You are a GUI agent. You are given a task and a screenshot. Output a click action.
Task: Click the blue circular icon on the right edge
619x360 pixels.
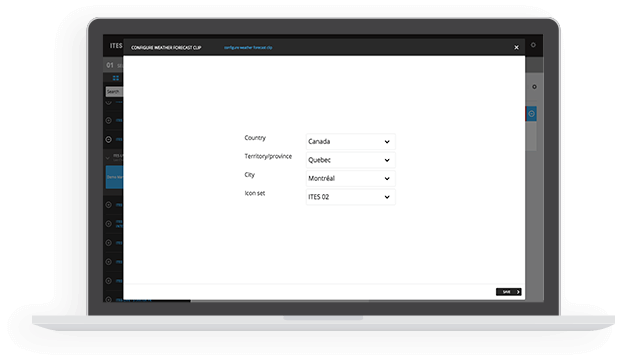tap(531, 114)
